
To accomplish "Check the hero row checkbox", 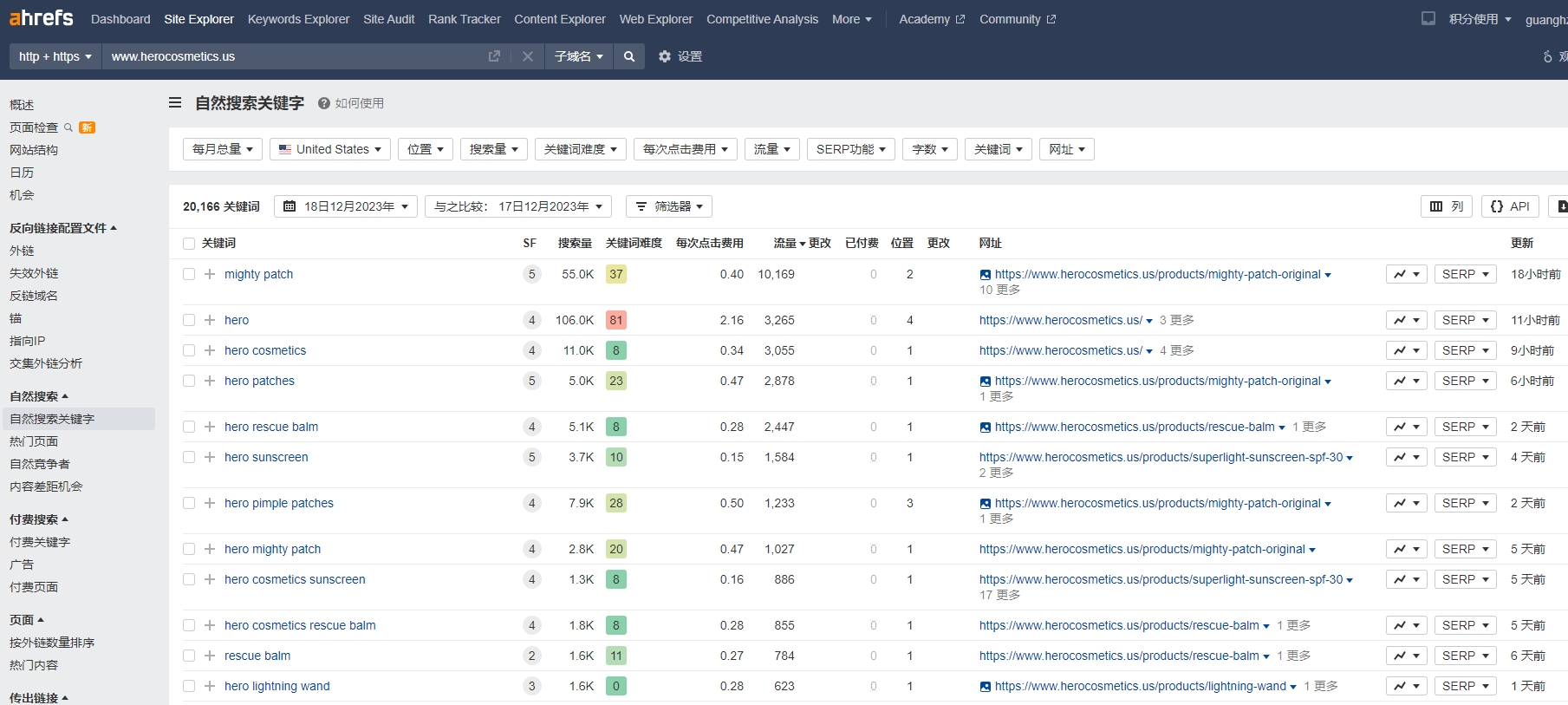I will click(x=189, y=320).
